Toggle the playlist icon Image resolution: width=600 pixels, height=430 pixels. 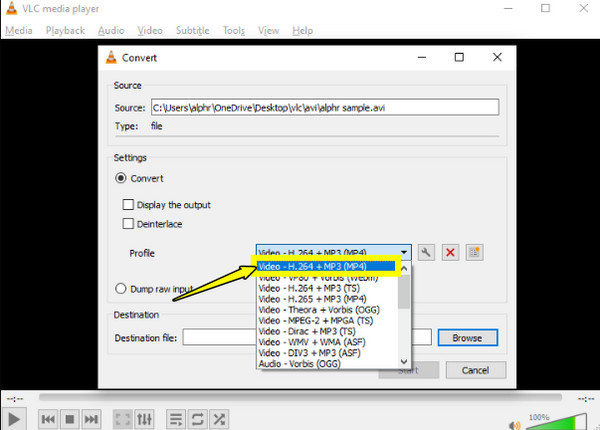(176, 419)
